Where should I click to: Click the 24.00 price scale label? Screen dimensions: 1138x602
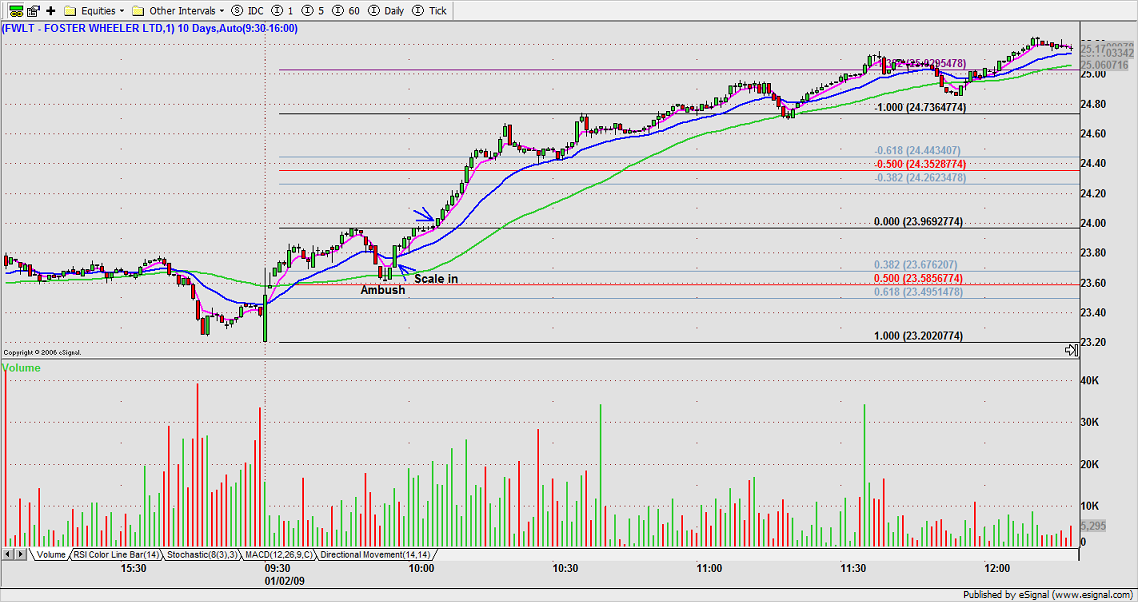click(1094, 223)
